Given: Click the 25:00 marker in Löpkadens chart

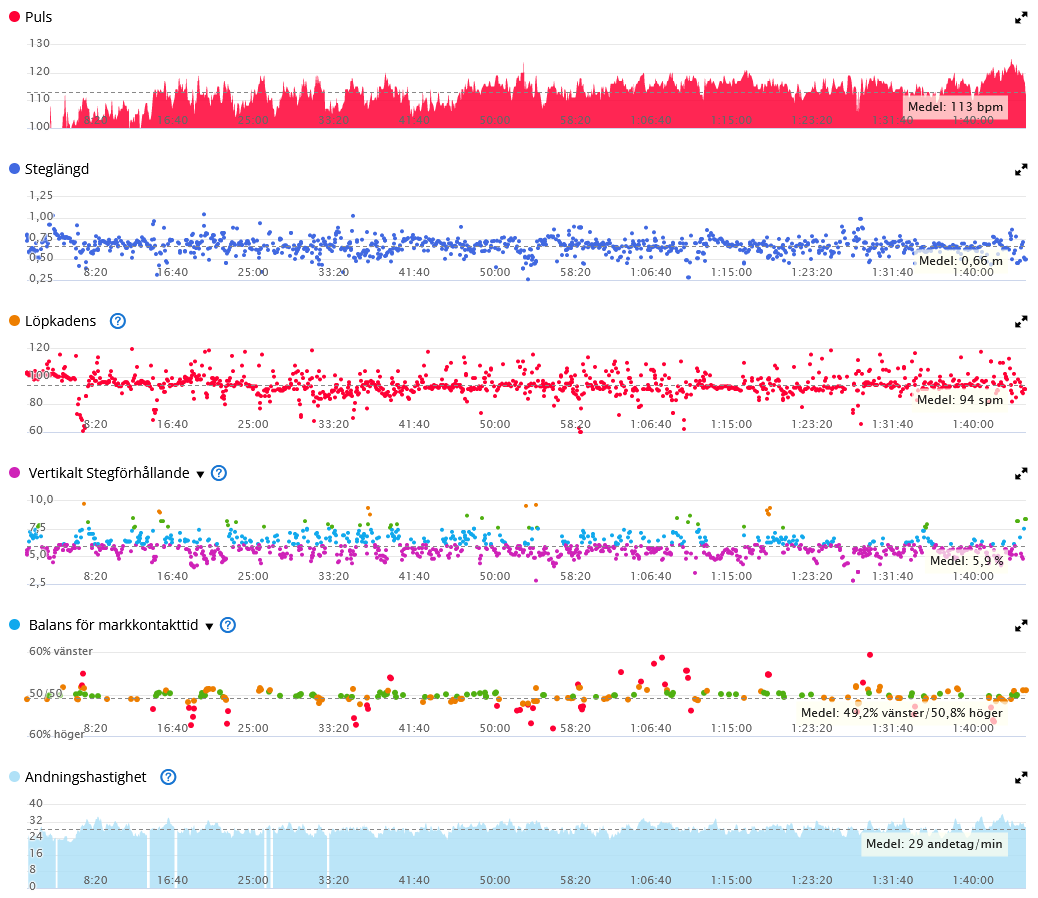Looking at the screenshot, I should pyautogui.click(x=253, y=424).
